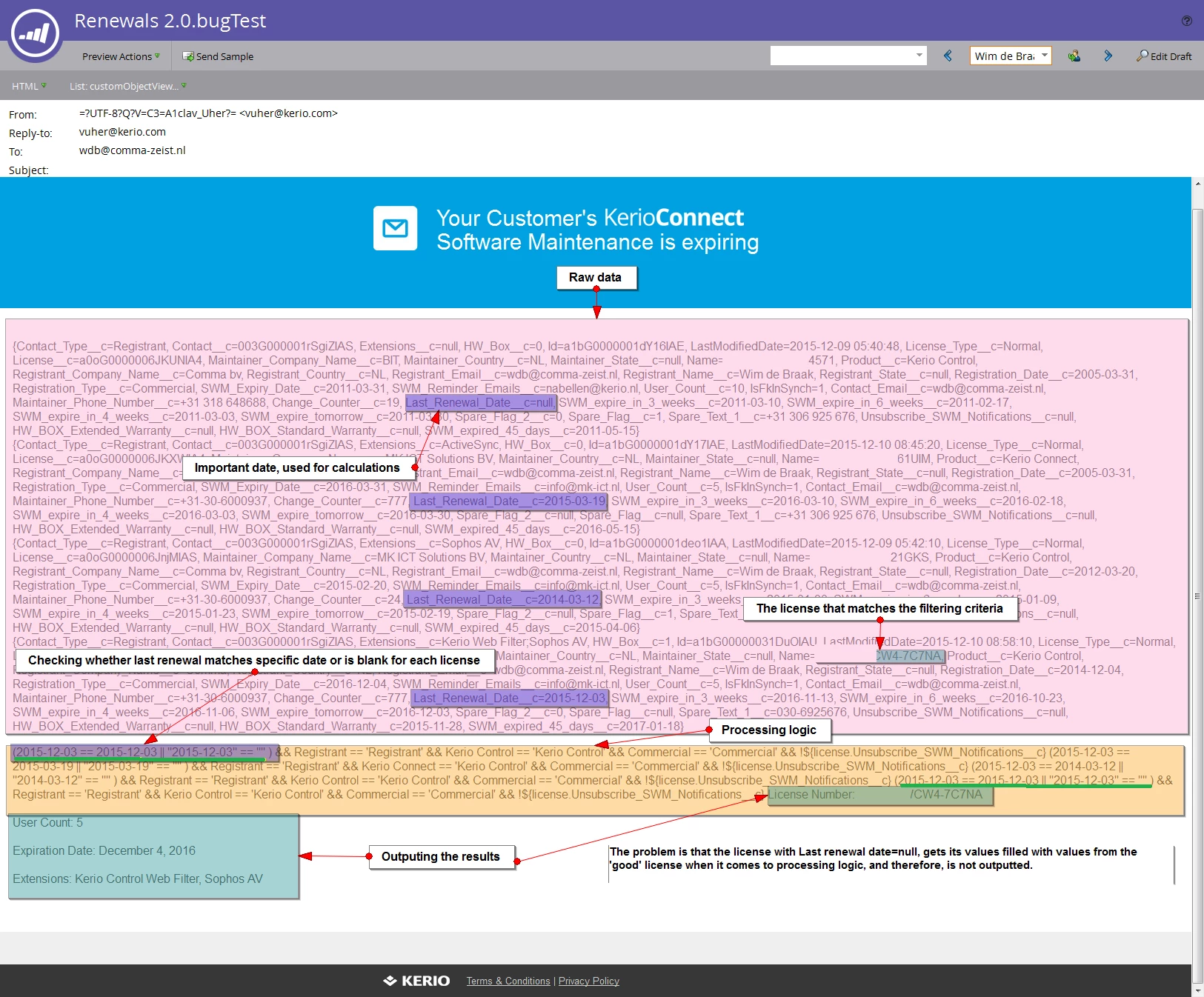1204x997 pixels.
Task: Click the Edit Draft pencil icon
Action: [x=1143, y=56]
